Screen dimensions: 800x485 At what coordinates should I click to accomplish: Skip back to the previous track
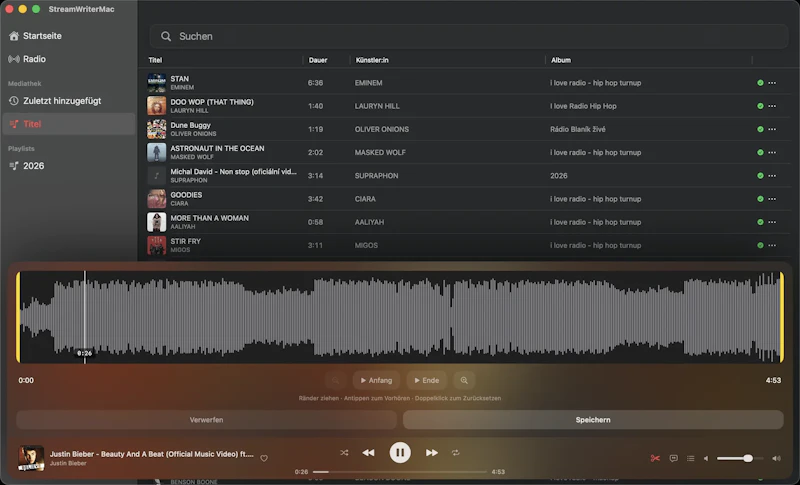(x=368, y=452)
